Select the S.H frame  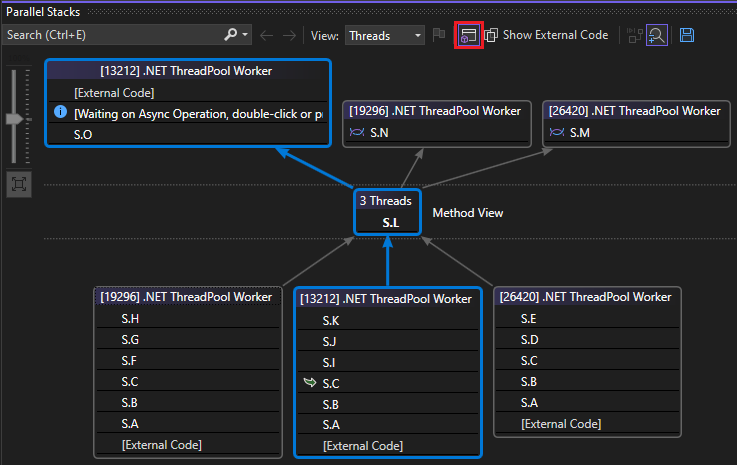point(188,319)
